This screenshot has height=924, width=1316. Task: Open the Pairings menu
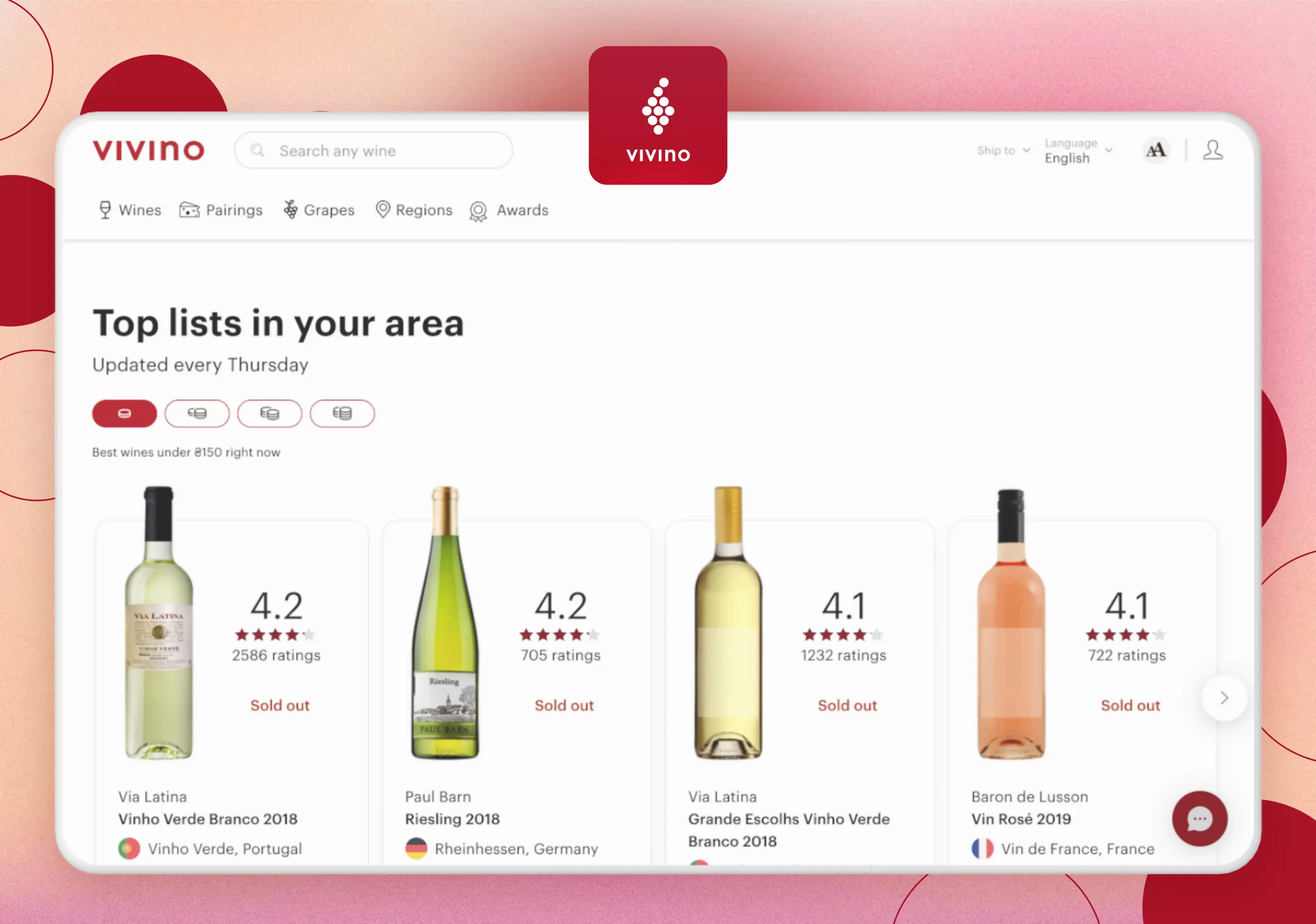pyautogui.click(x=221, y=210)
